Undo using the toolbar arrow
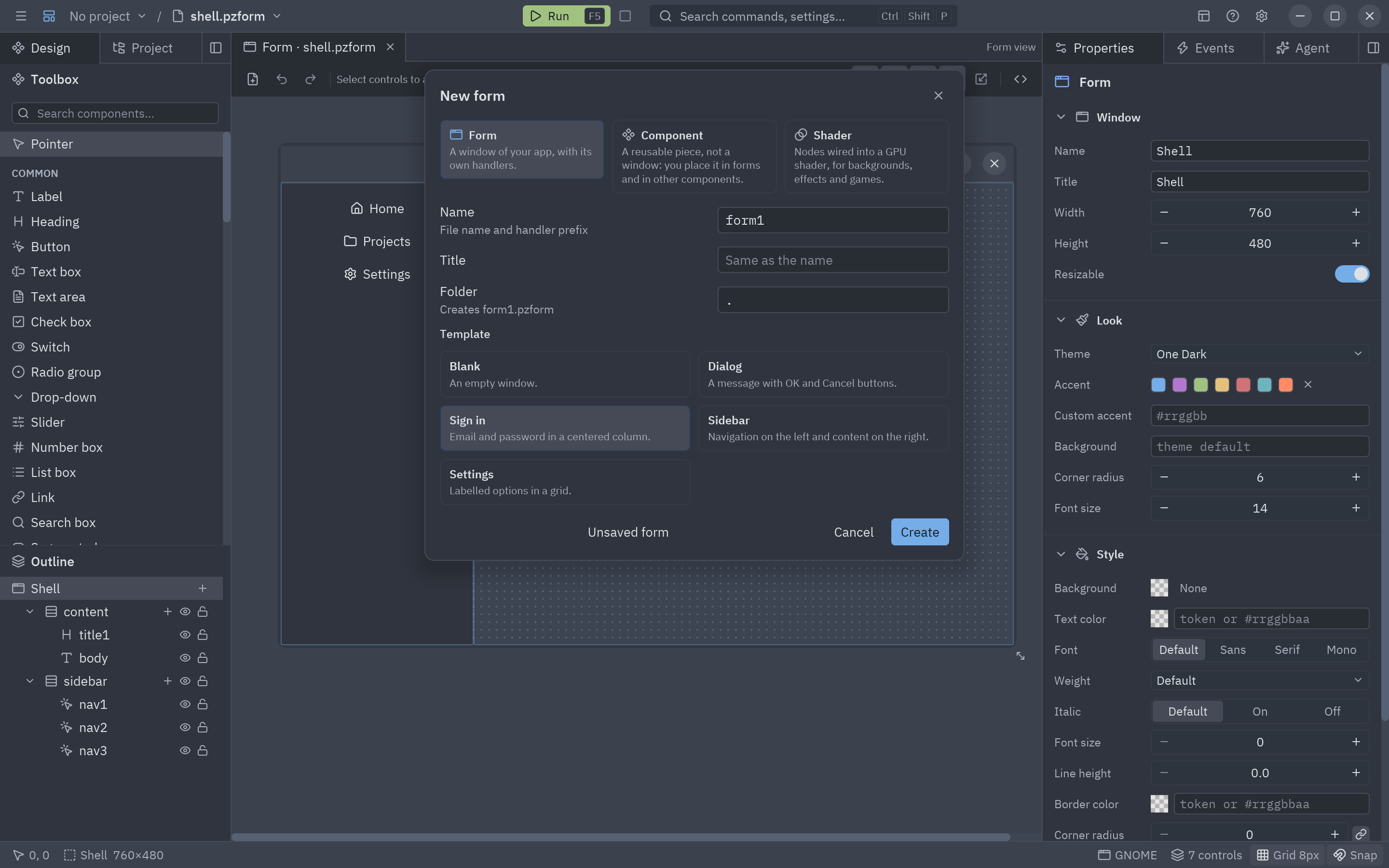Image resolution: width=1389 pixels, height=868 pixels. tap(281, 79)
